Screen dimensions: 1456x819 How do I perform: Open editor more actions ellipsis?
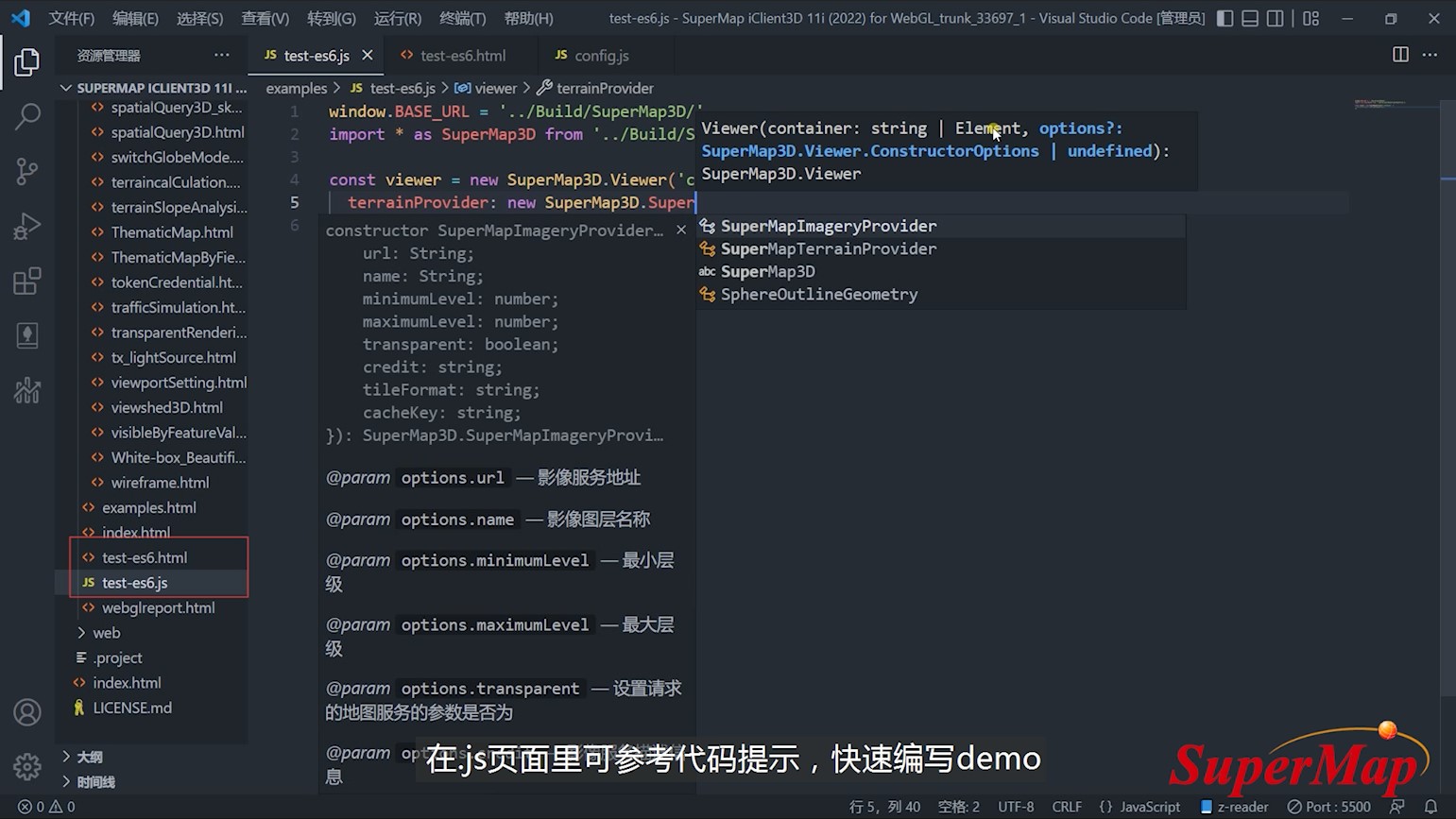tap(1430, 55)
